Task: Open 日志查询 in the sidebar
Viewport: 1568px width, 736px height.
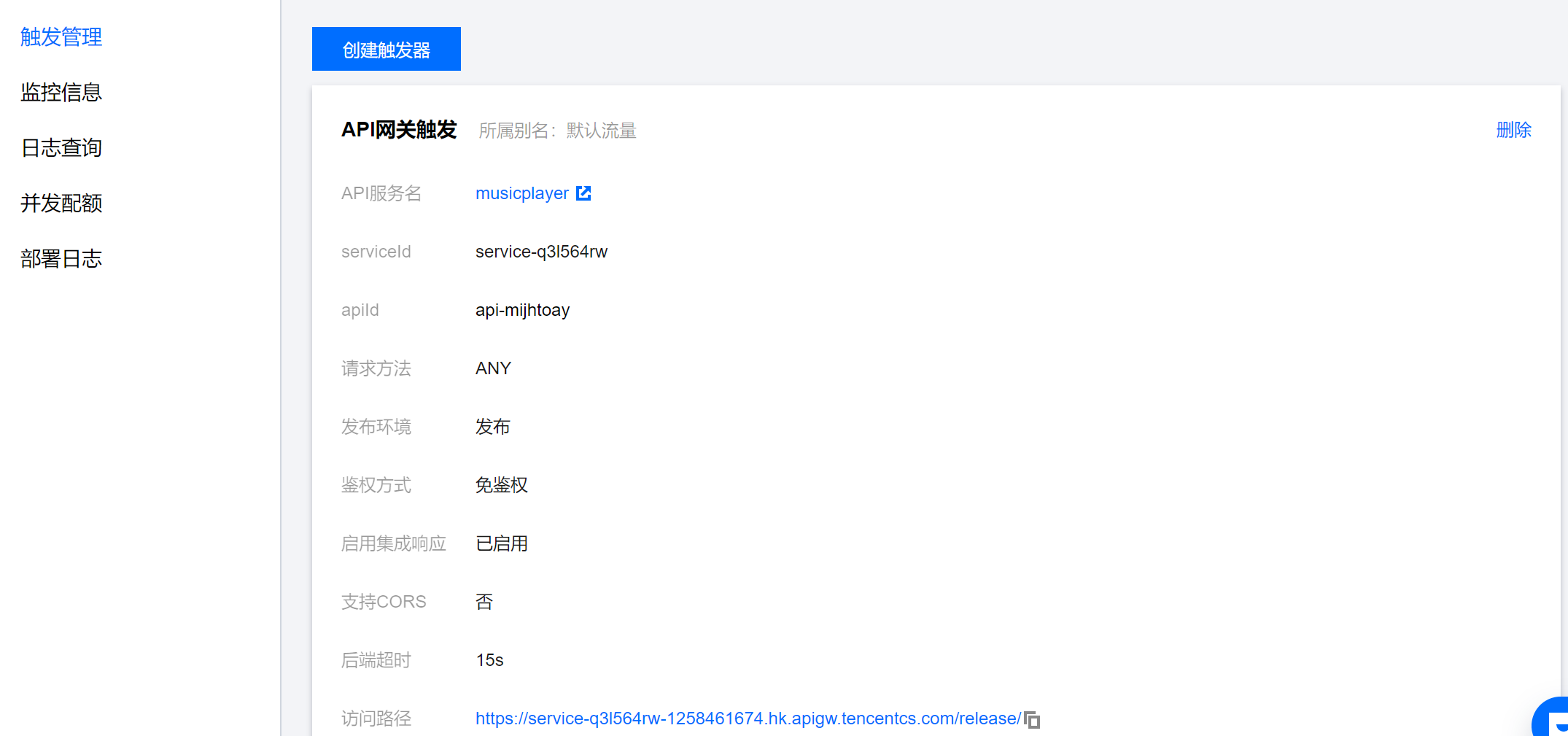Action: 61,147
